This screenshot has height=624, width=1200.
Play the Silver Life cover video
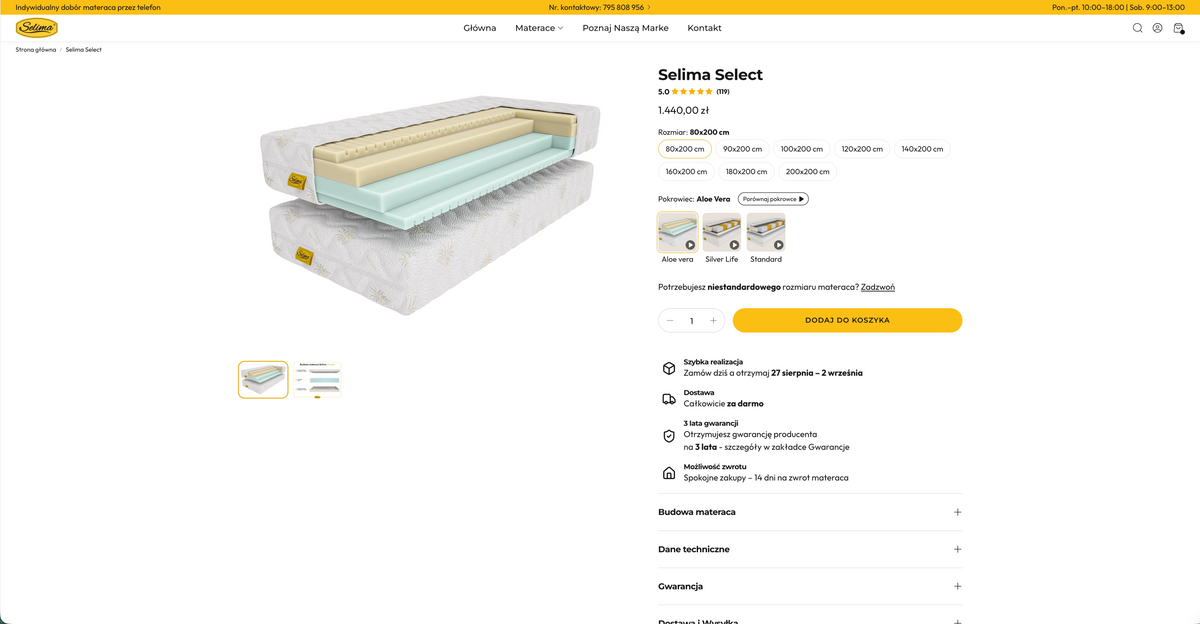(734, 245)
